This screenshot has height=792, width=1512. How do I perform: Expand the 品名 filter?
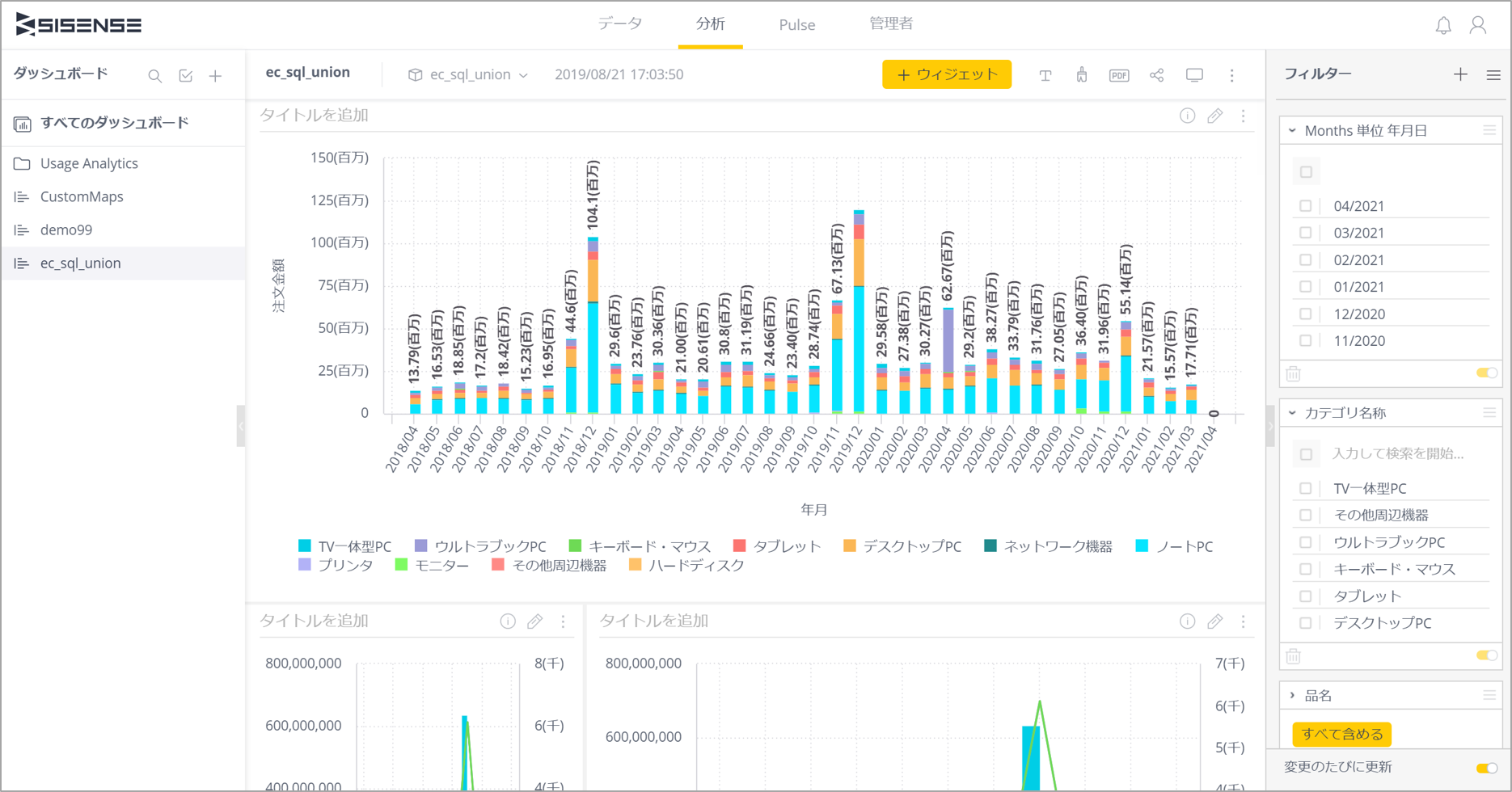(x=1292, y=695)
